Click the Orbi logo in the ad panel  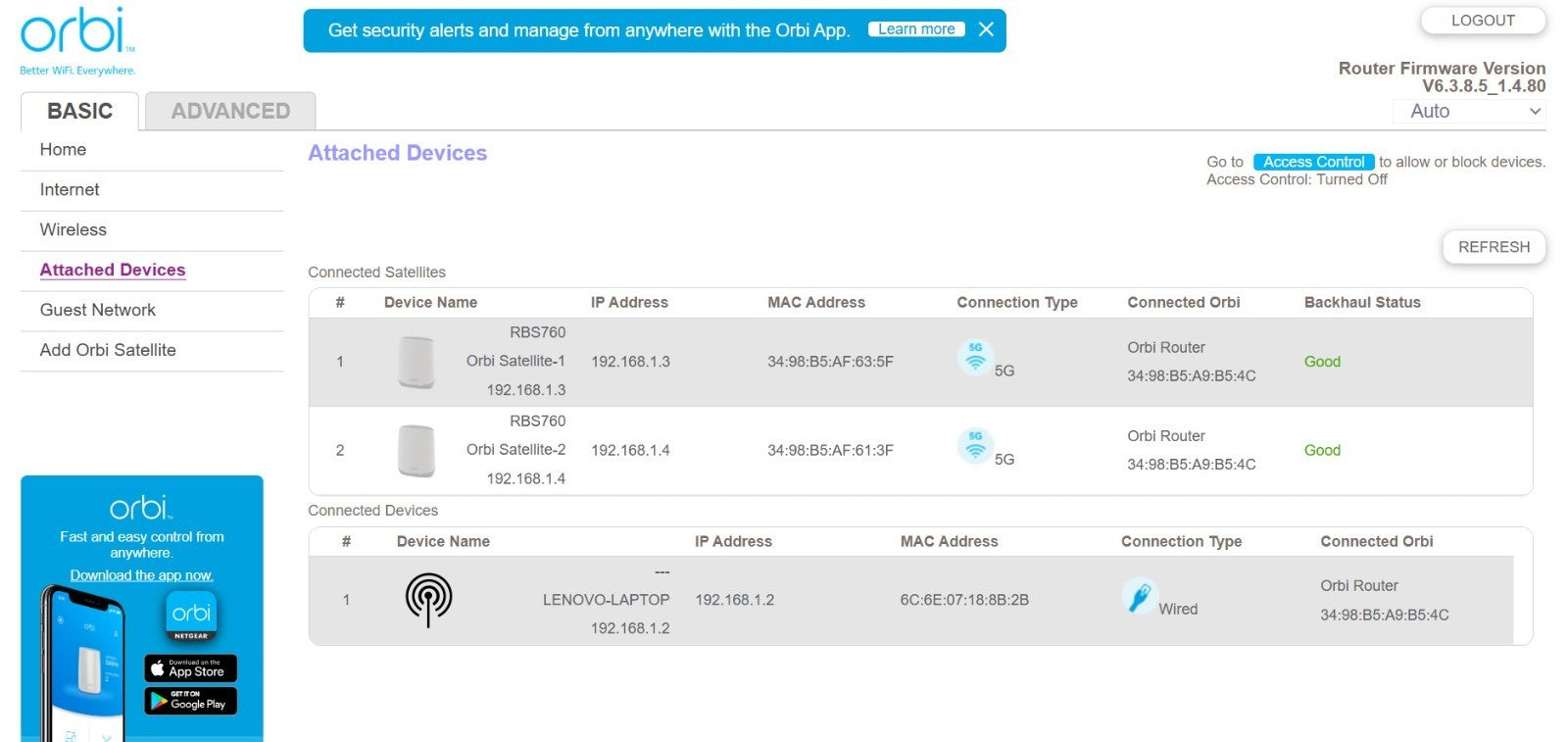click(x=141, y=507)
